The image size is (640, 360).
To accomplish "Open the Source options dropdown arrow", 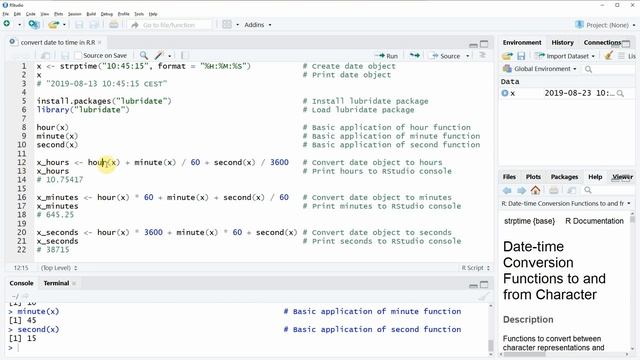I will click(467, 56).
